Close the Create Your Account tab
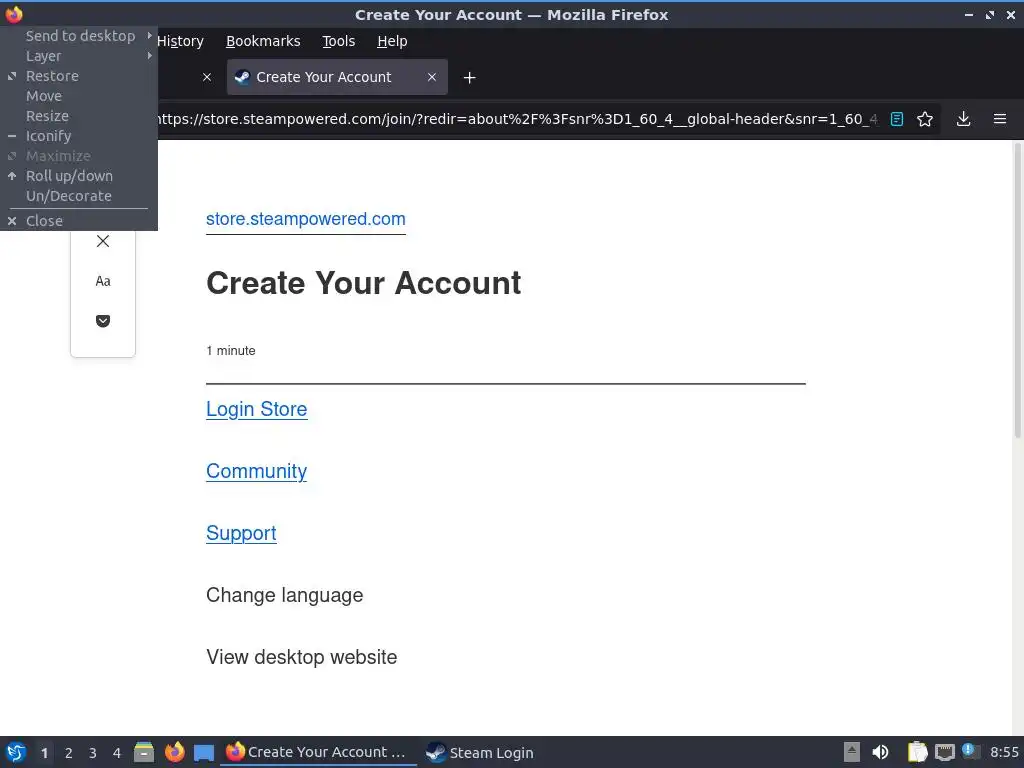 [432, 77]
